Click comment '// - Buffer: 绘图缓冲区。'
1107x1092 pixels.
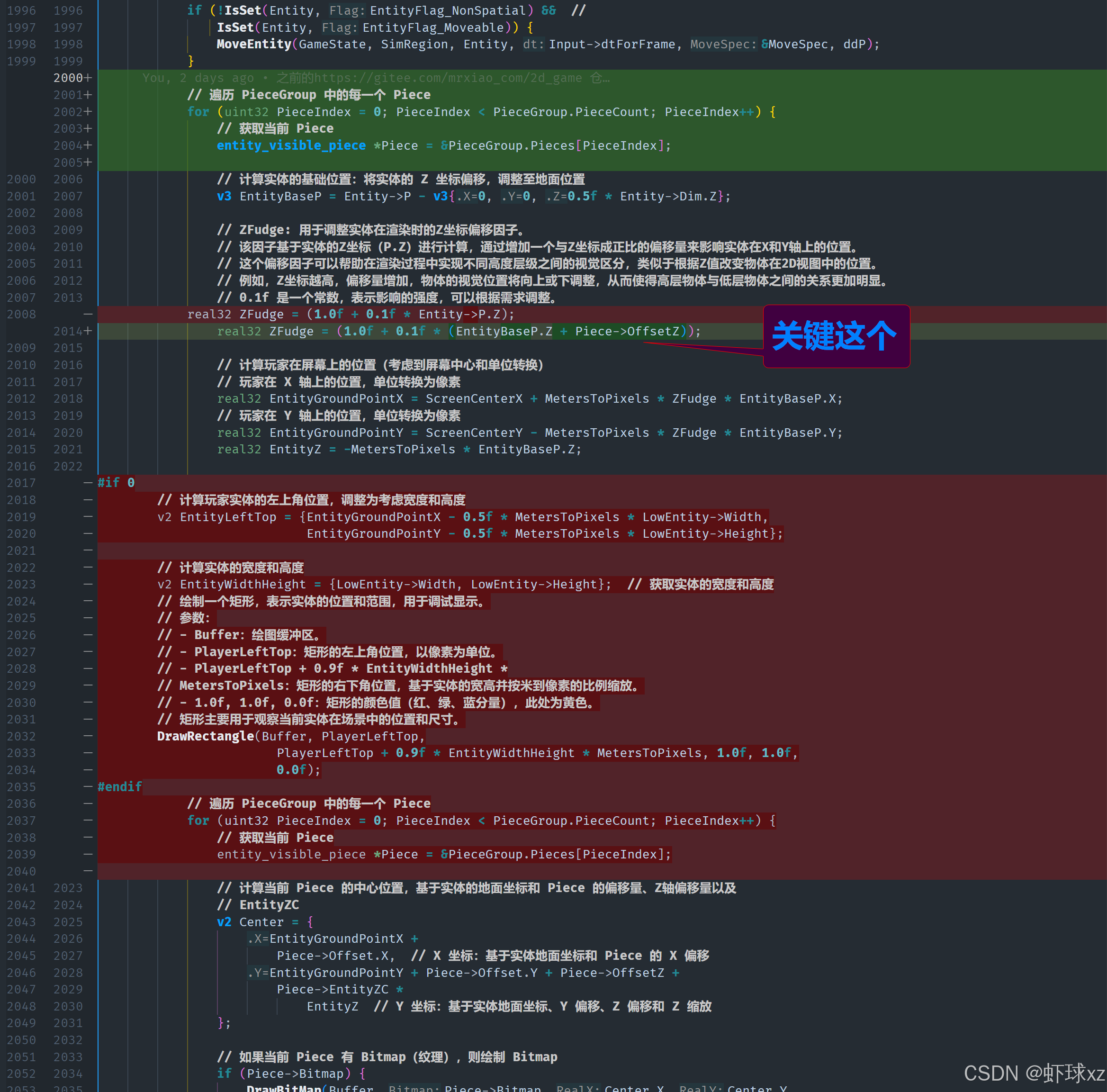pyautogui.click(x=240, y=635)
